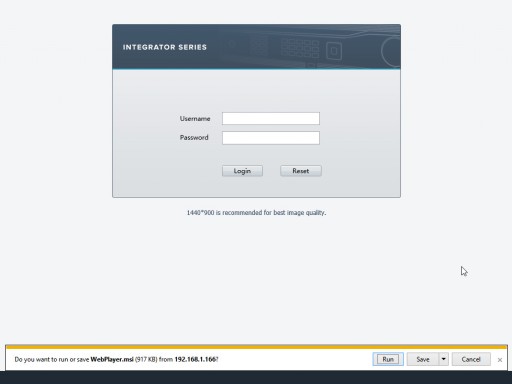Focus the Password text field
Screen dimensions: 512x384
pyautogui.click(x=271, y=138)
